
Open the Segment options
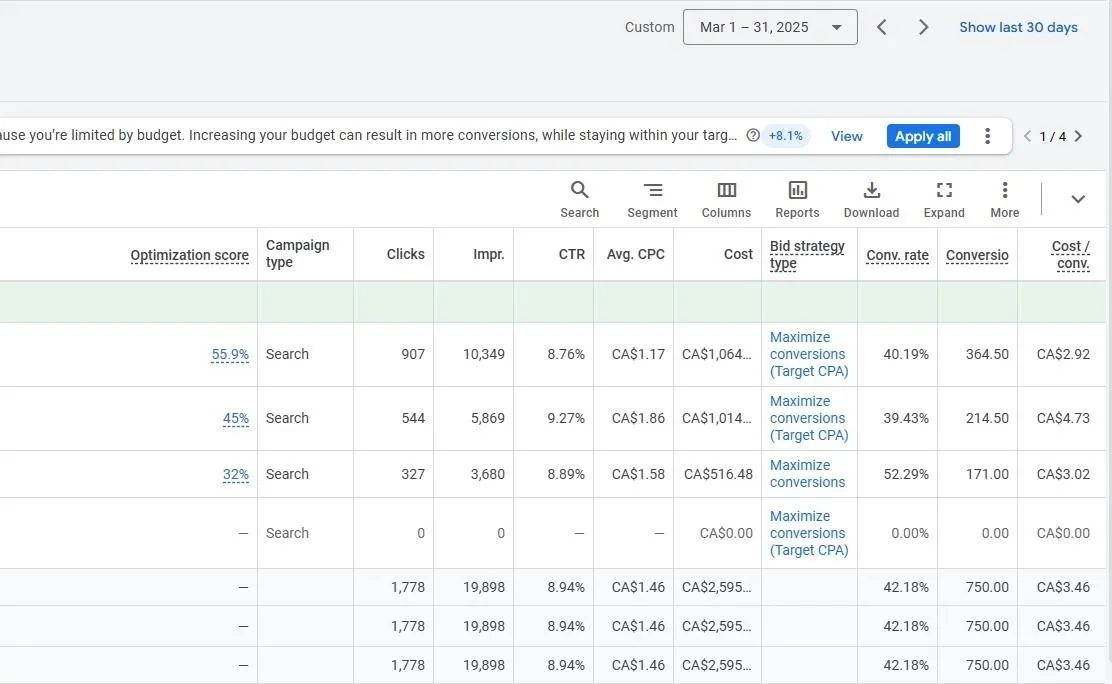click(x=652, y=199)
